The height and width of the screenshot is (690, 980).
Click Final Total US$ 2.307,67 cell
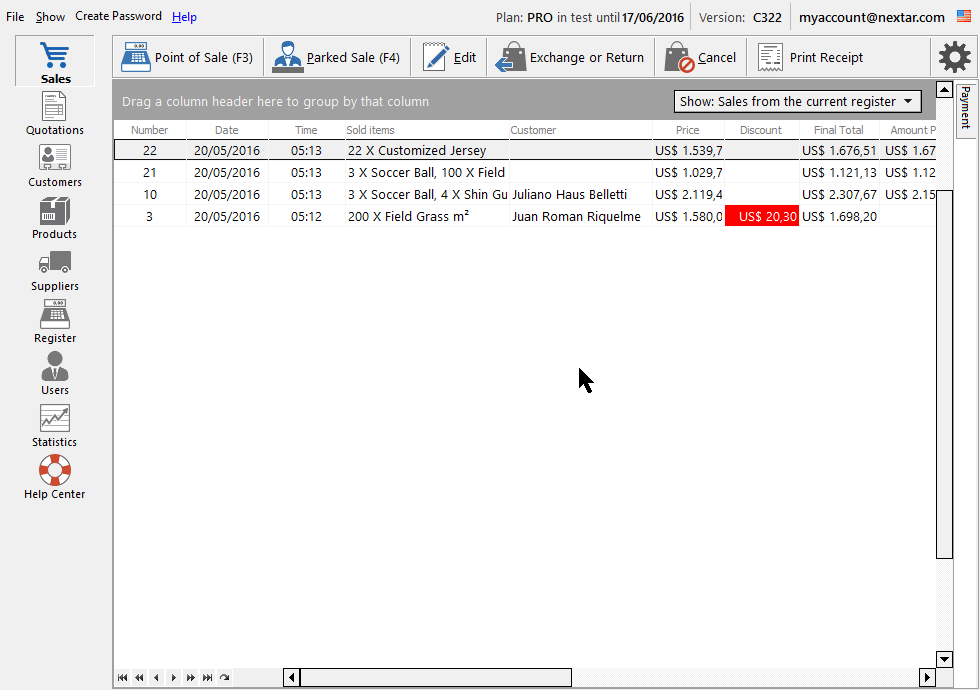[839, 194]
